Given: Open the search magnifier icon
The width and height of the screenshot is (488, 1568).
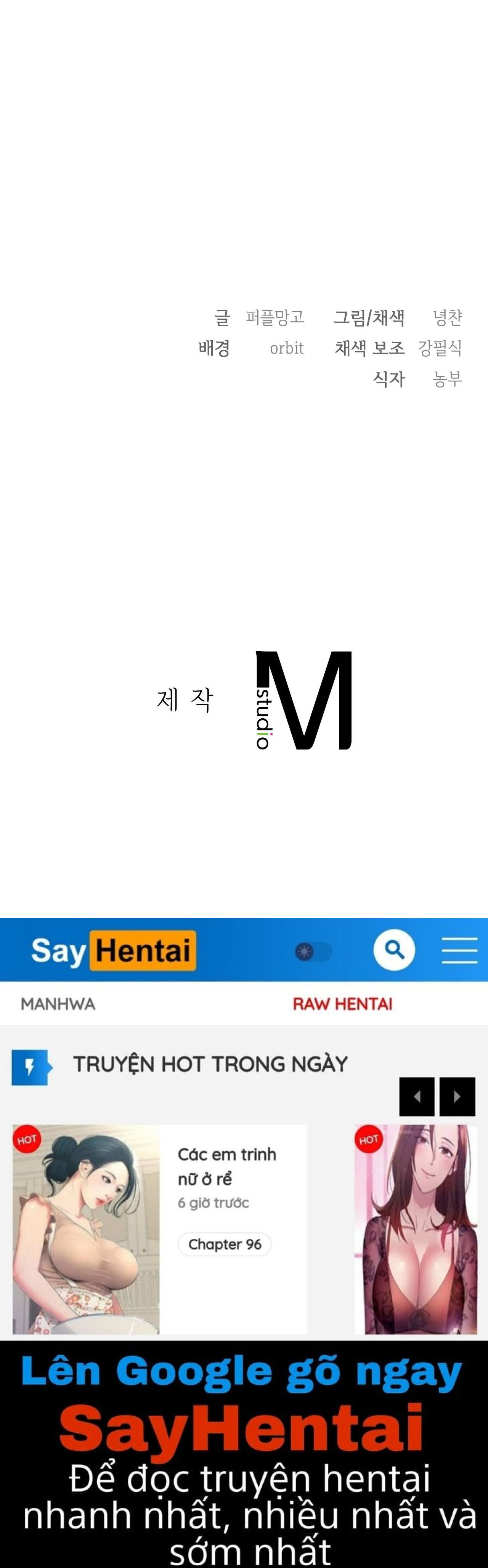Looking at the screenshot, I should point(394,950).
